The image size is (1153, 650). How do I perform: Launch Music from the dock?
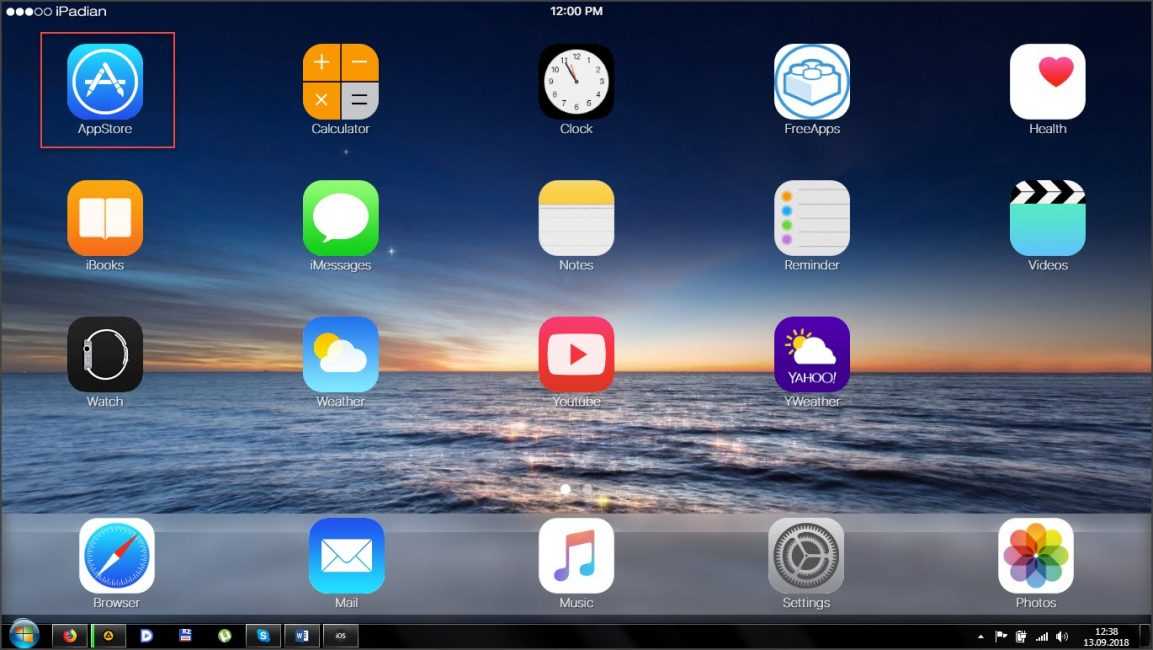576,556
